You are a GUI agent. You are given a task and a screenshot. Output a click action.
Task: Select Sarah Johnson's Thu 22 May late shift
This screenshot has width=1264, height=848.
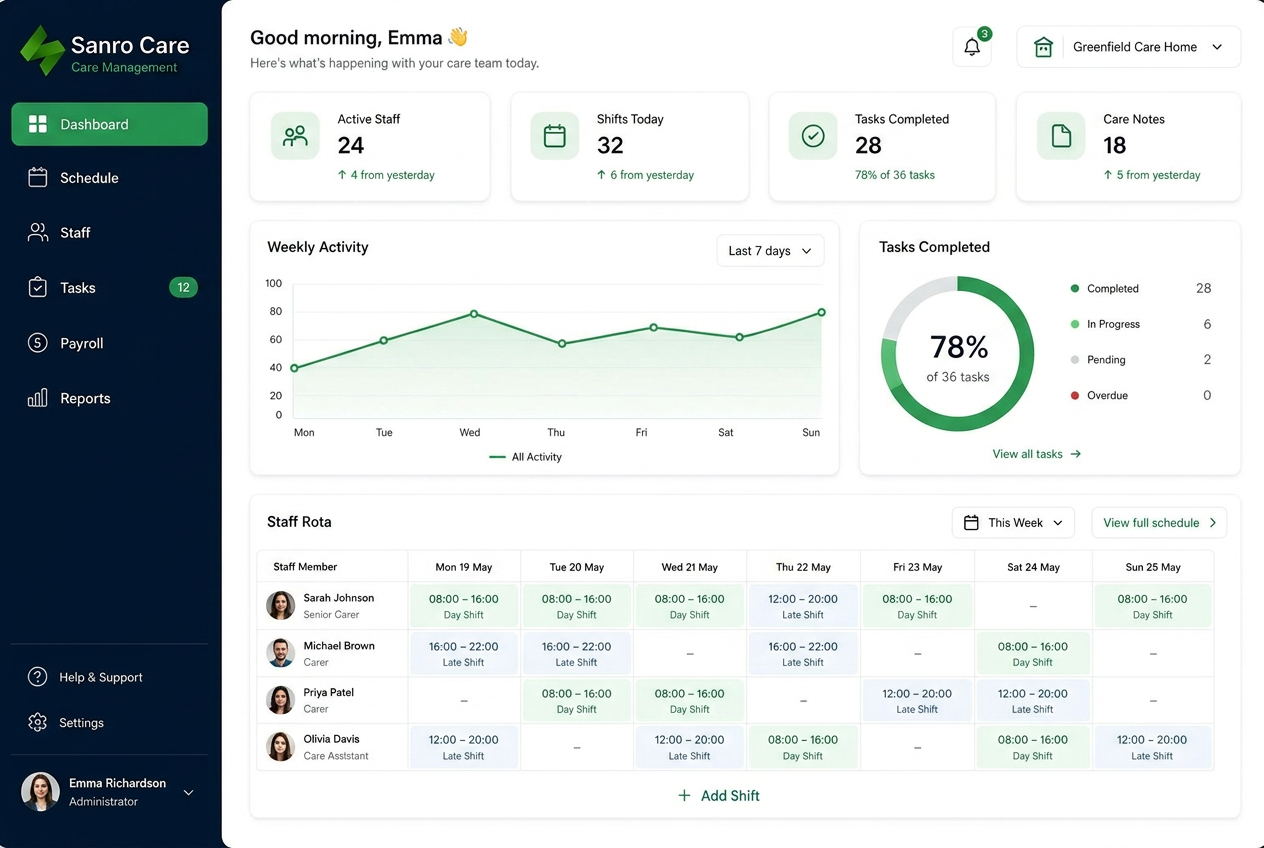(x=803, y=606)
